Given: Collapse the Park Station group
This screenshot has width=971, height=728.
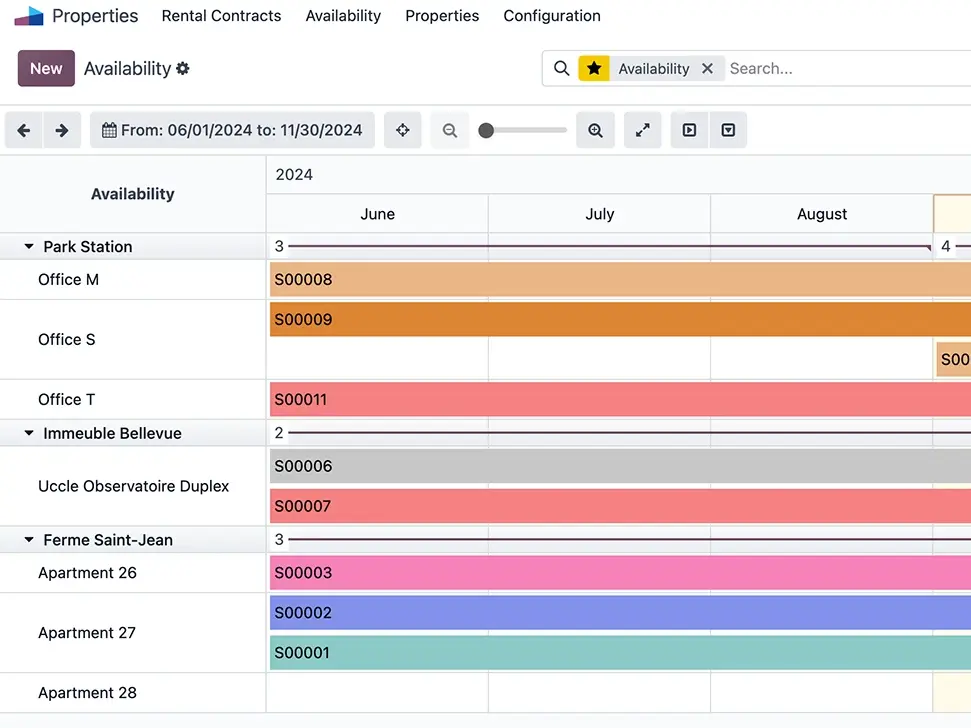Looking at the screenshot, I should pyautogui.click(x=29, y=247).
